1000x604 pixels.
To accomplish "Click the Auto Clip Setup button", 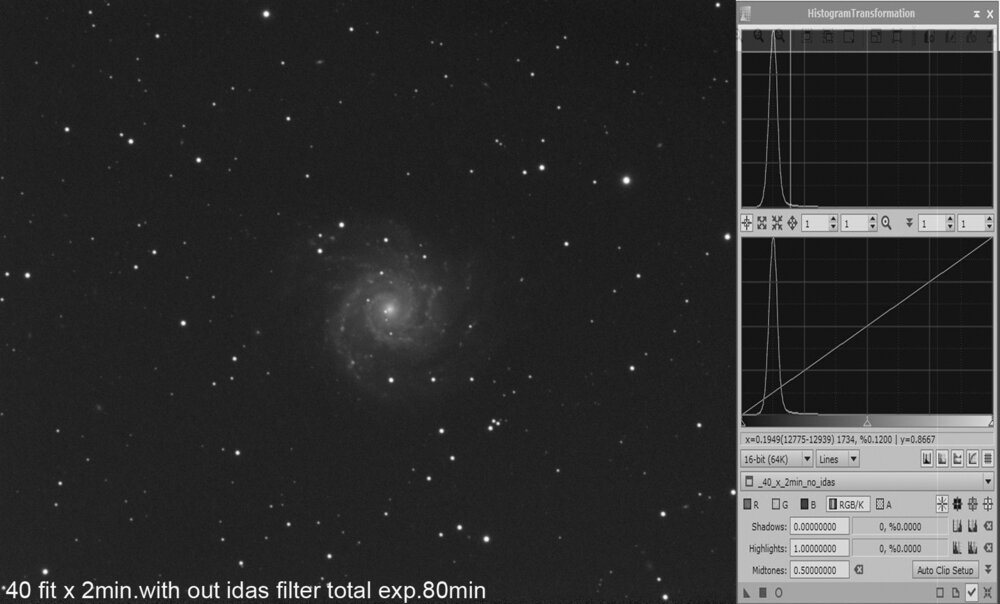I will [945, 570].
